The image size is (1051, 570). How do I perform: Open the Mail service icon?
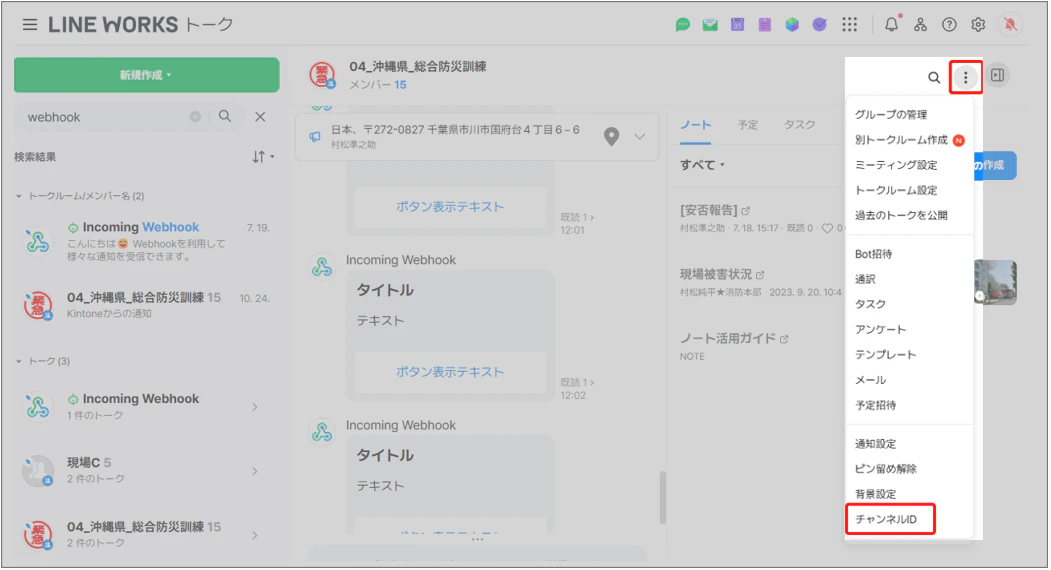tap(710, 25)
